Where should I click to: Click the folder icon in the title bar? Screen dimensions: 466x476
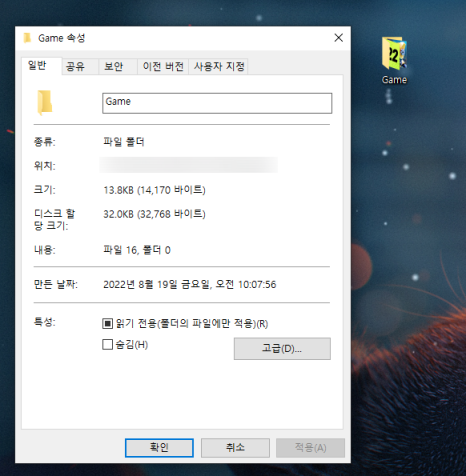27,38
